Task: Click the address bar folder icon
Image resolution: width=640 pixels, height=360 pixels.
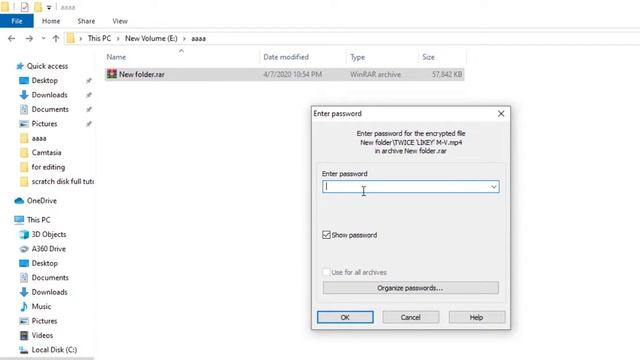Action: click(71, 38)
